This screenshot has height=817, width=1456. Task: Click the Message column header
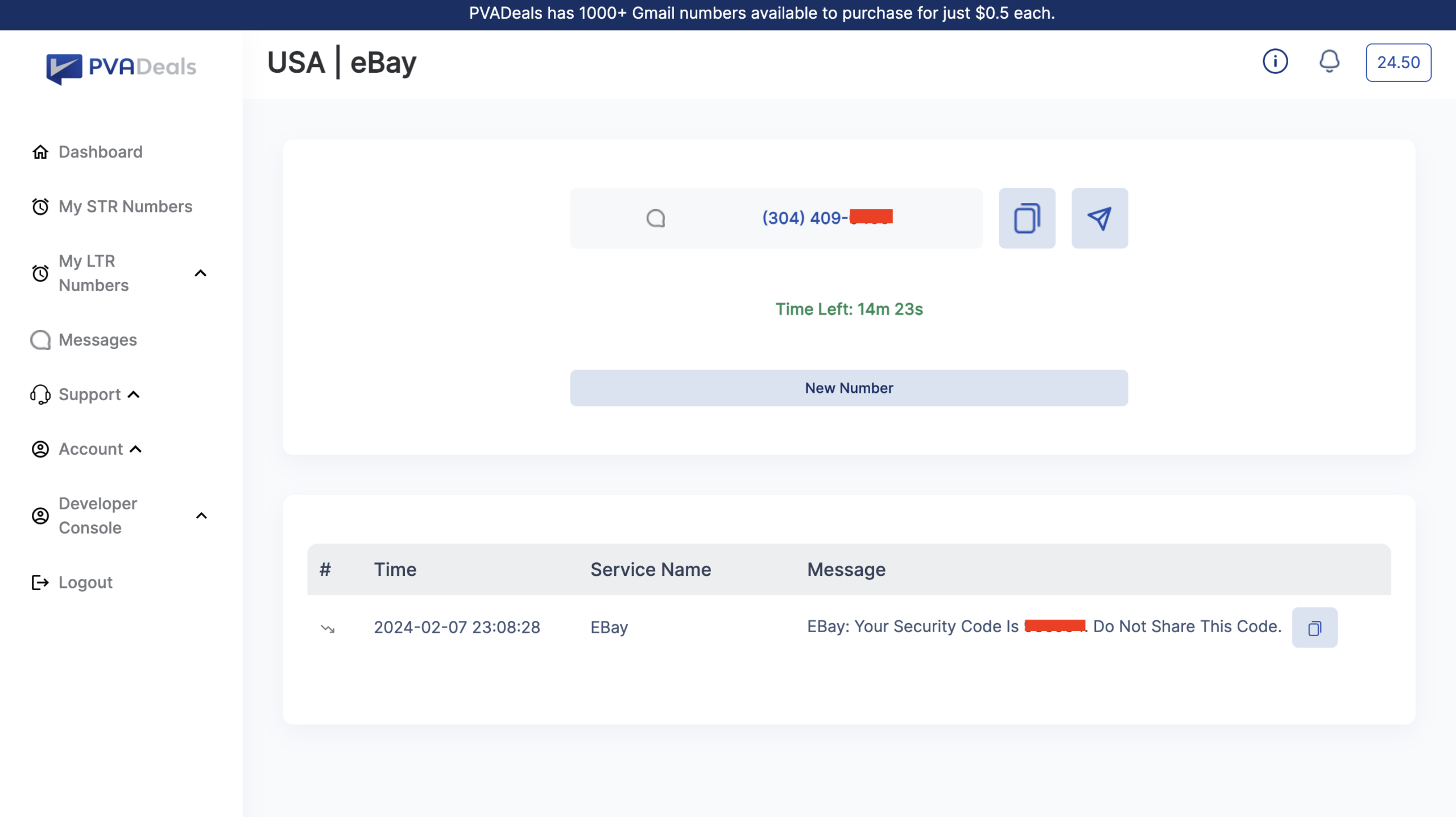pyautogui.click(x=846, y=570)
